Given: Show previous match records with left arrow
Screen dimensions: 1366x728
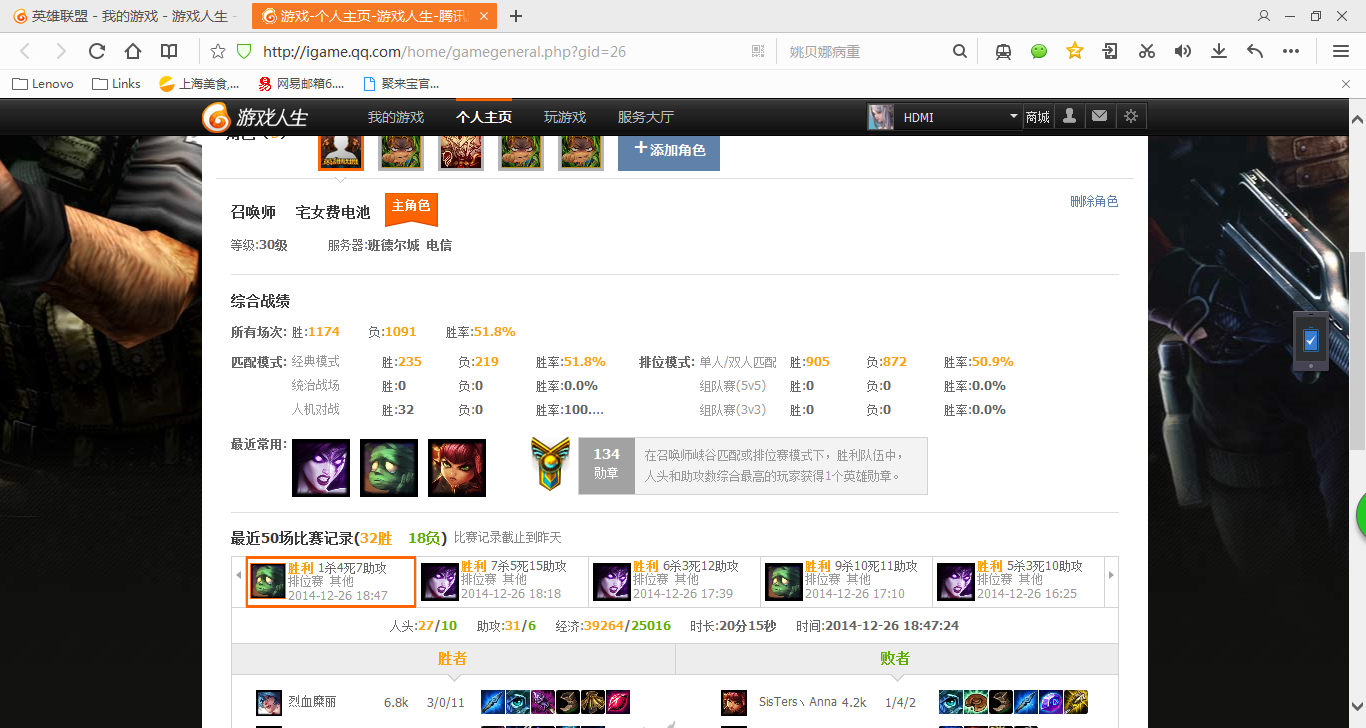Looking at the screenshot, I should tap(239, 575).
